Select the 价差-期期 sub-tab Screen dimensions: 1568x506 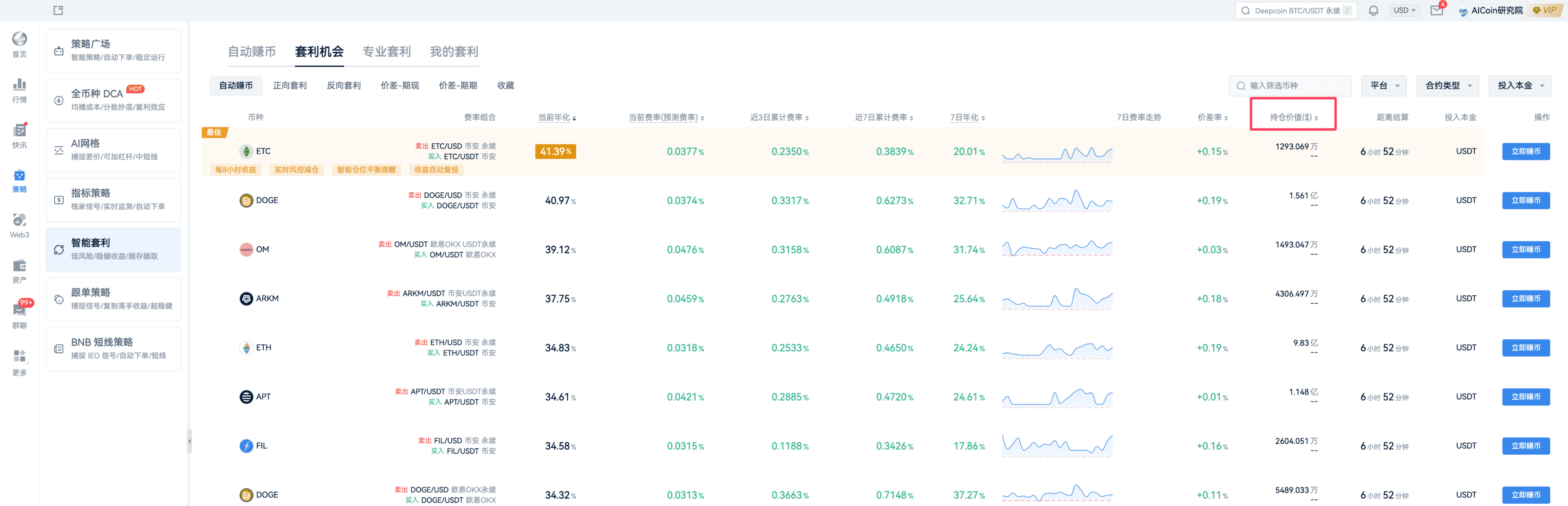coord(458,86)
